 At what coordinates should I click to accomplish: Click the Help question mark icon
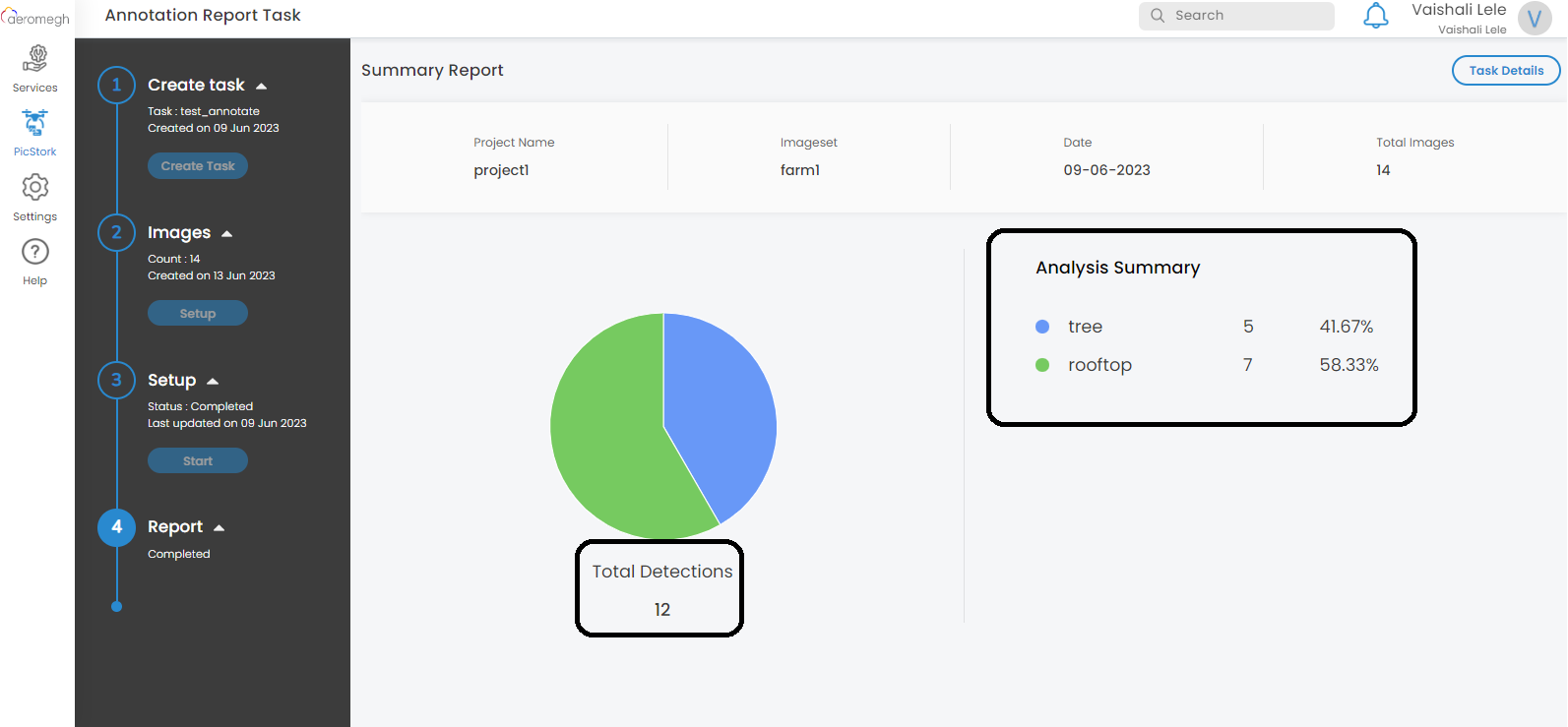click(35, 253)
